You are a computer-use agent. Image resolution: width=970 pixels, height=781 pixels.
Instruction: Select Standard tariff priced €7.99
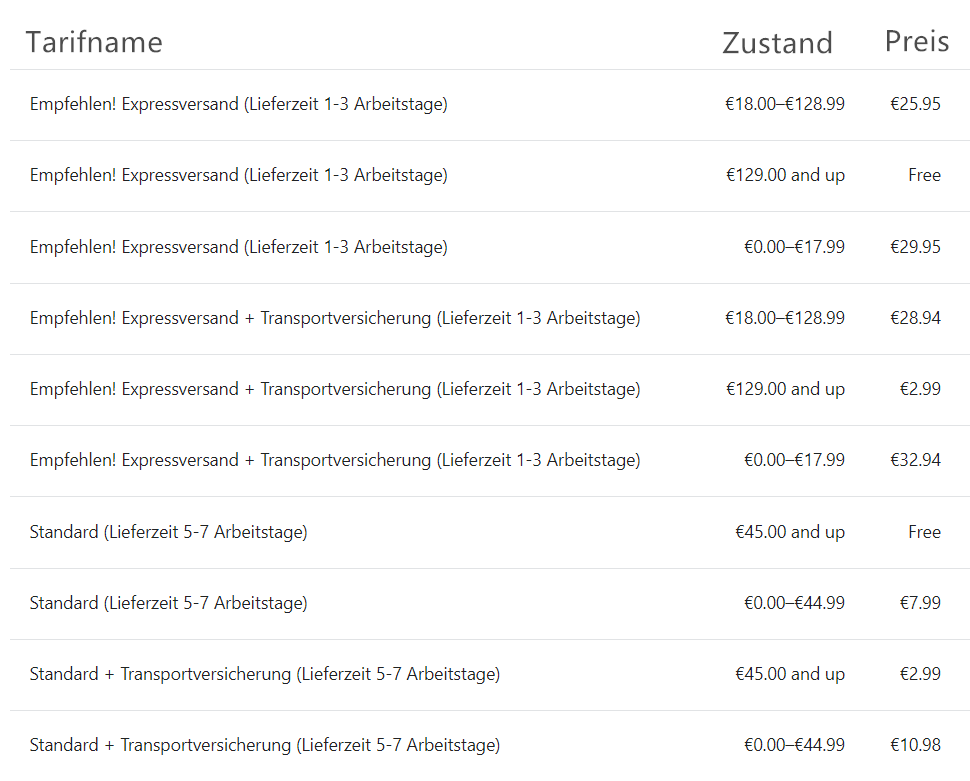[490, 603]
